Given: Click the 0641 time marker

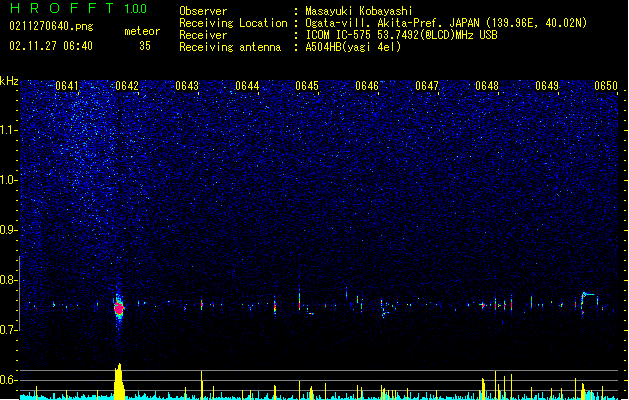Looking at the screenshot, I should 67,86.
